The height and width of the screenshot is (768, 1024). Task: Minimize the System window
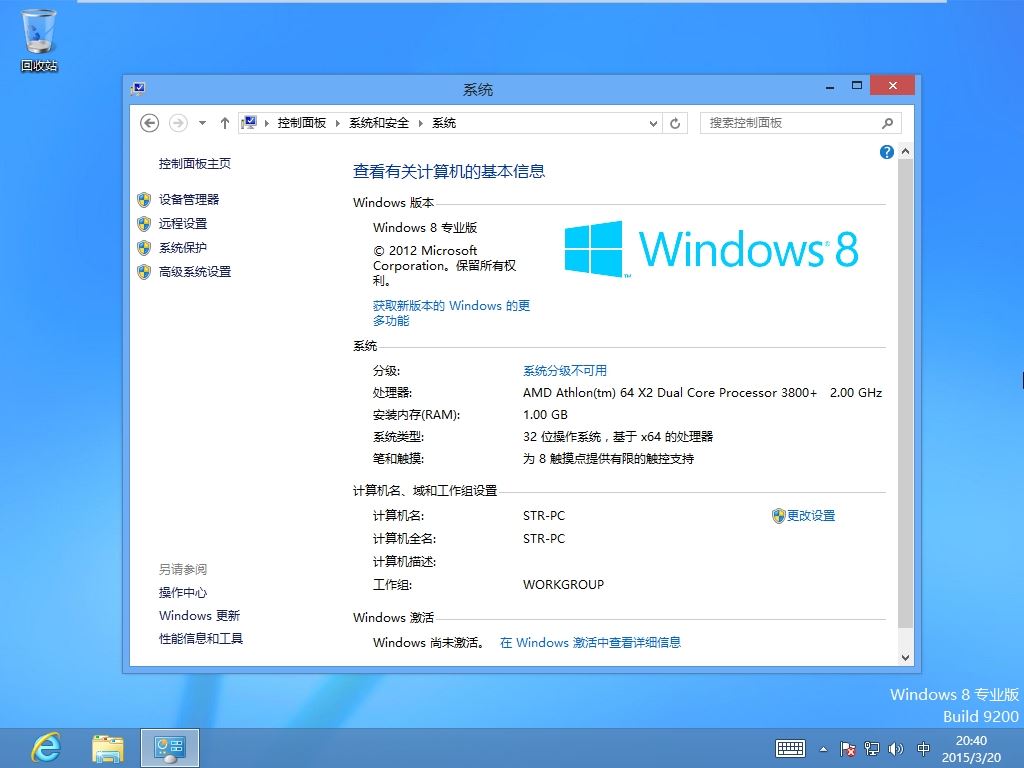point(829,86)
